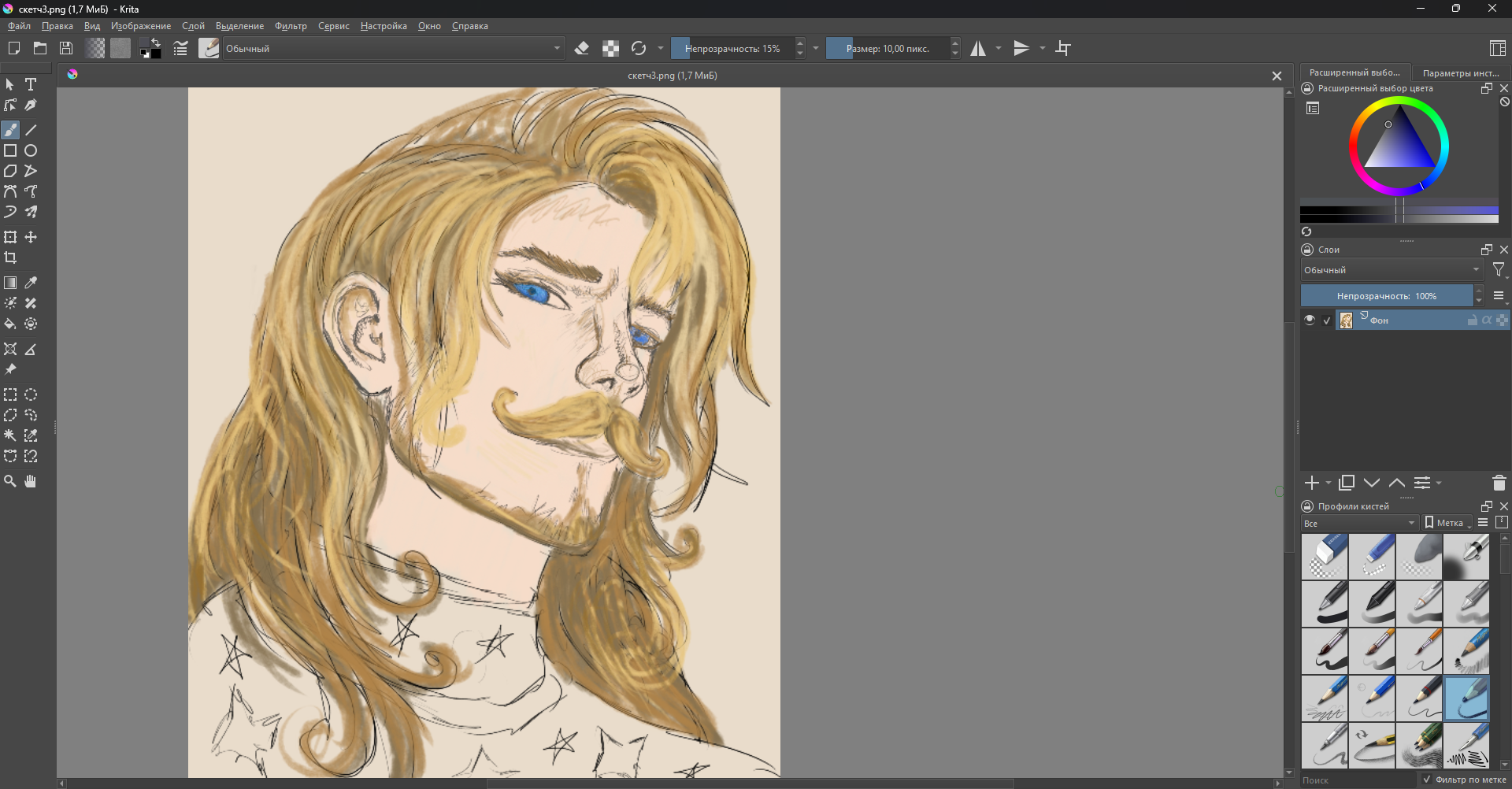Select the Contiguous Selection magic wand tool

point(10,435)
